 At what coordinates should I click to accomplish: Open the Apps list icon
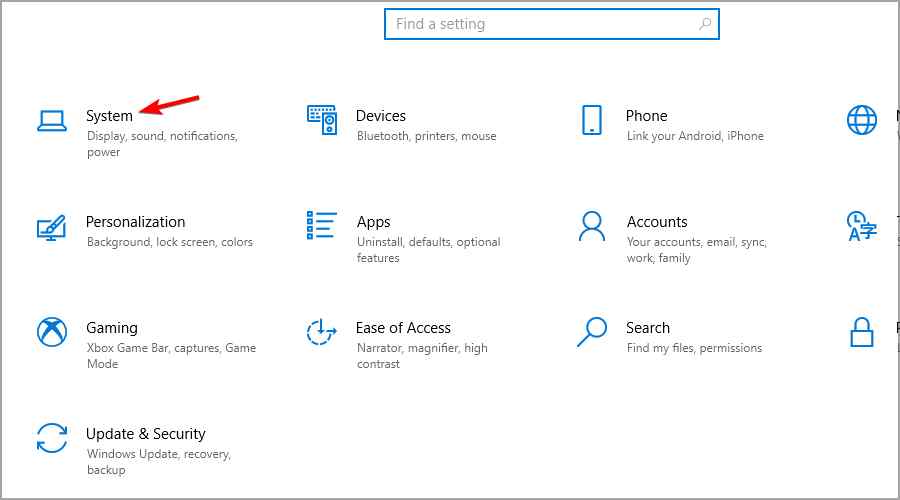coord(322,225)
